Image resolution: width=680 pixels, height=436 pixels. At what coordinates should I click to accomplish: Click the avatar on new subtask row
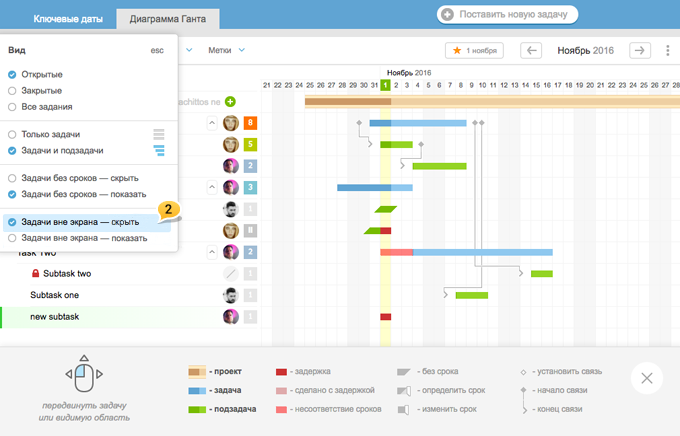230,316
